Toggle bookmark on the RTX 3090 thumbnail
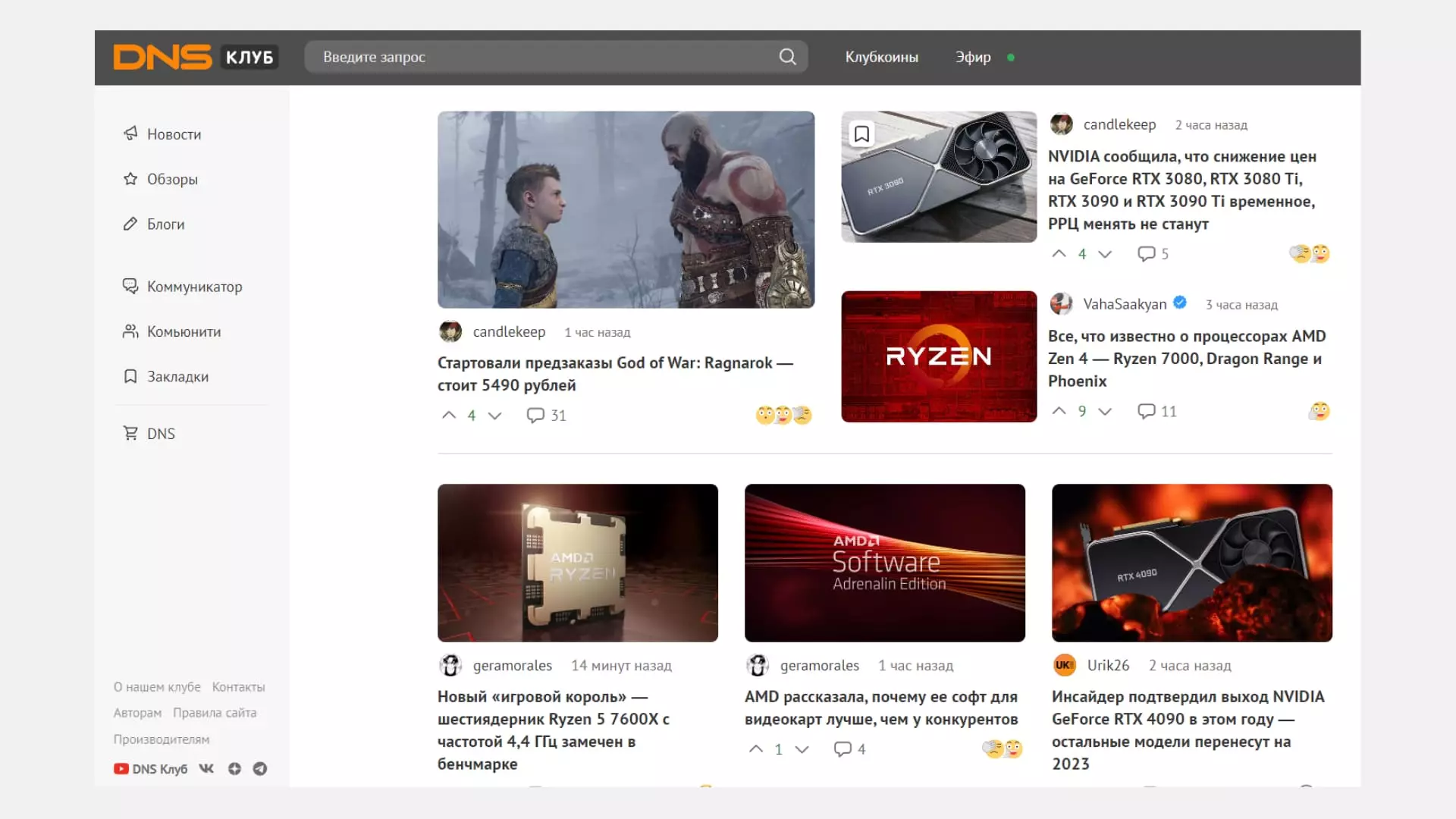 tap(861, 134)
